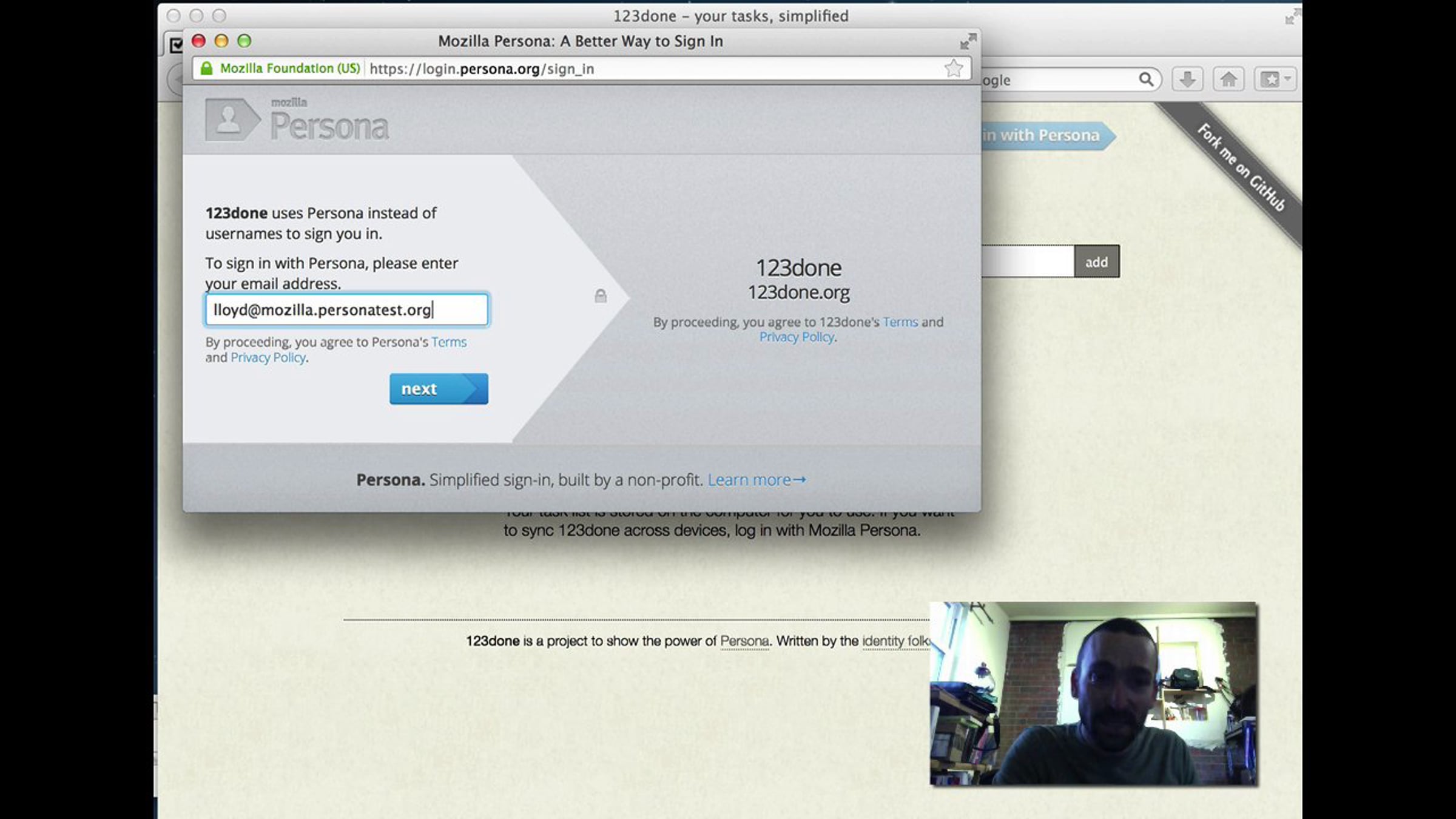This screenshot has width=1456, height=819.
Task: Click the task input field beside add
Action: (x=1028, y=261)
